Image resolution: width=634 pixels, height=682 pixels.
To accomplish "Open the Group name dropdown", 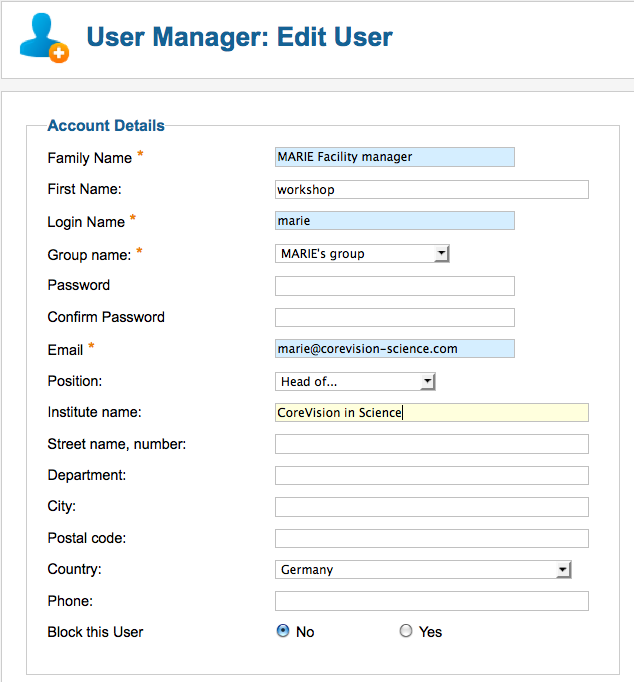I will [x=362, y=254].
